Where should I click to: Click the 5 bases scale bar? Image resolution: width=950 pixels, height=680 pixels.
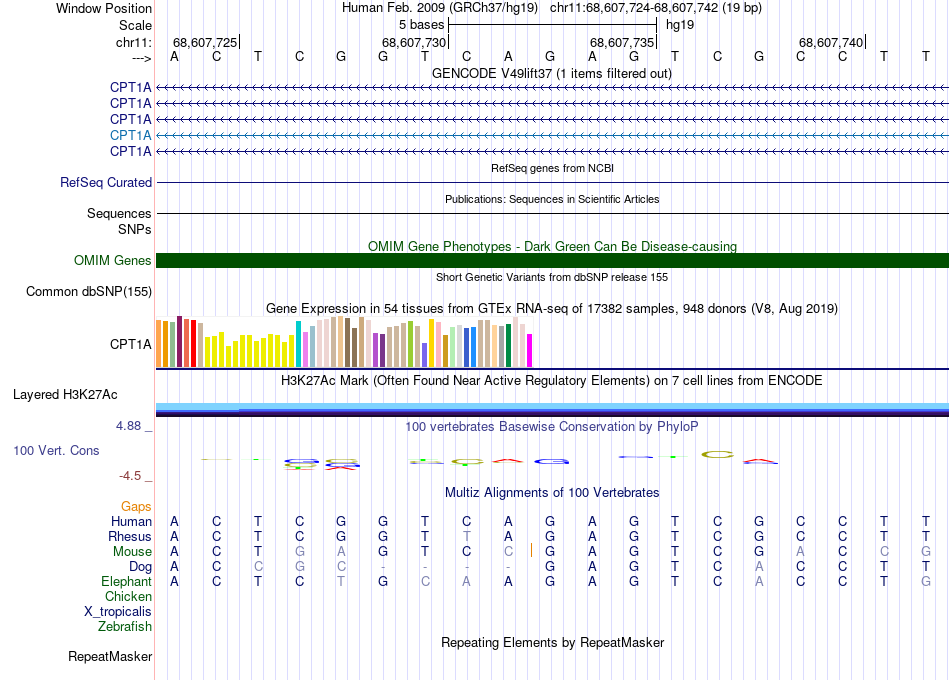pos(552,24)
